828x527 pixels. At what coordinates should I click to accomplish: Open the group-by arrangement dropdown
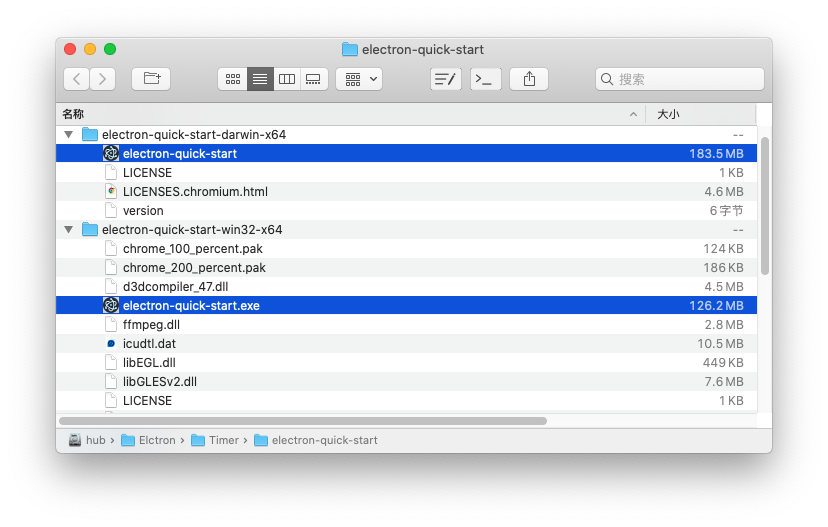359,79
